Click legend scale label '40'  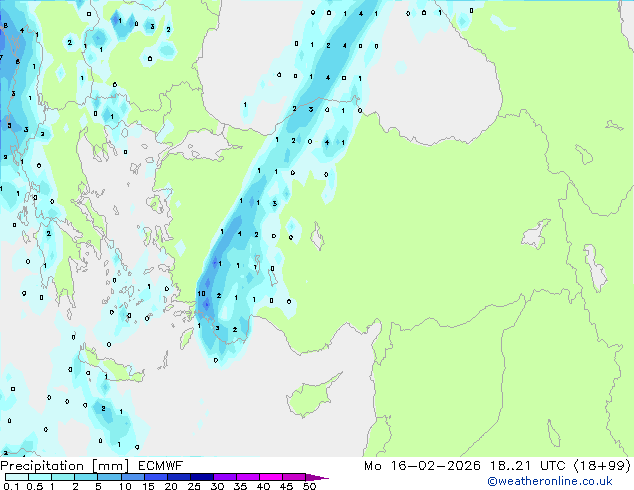pos(263,486)
